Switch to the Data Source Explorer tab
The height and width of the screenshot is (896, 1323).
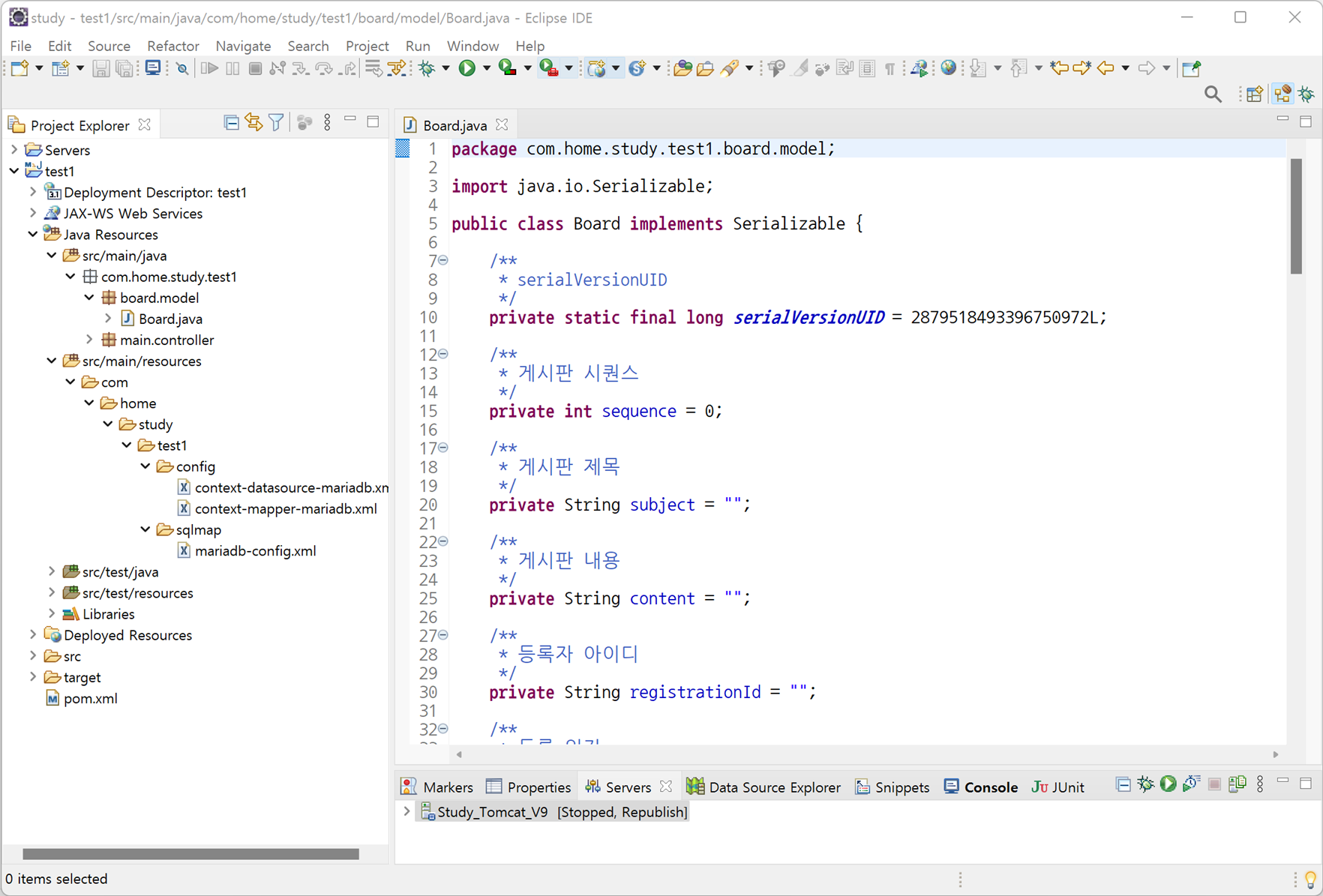[x=764, y=787]
